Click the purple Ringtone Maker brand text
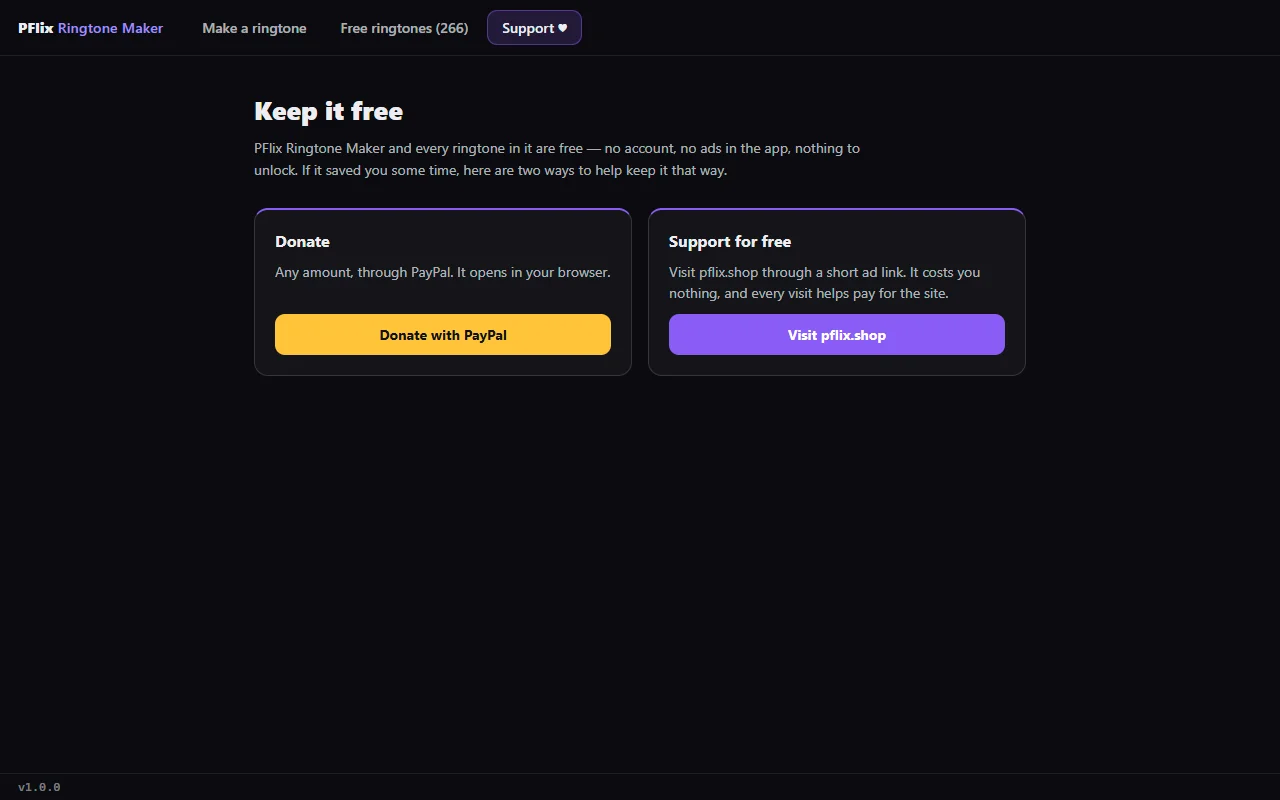 [110, 28]
